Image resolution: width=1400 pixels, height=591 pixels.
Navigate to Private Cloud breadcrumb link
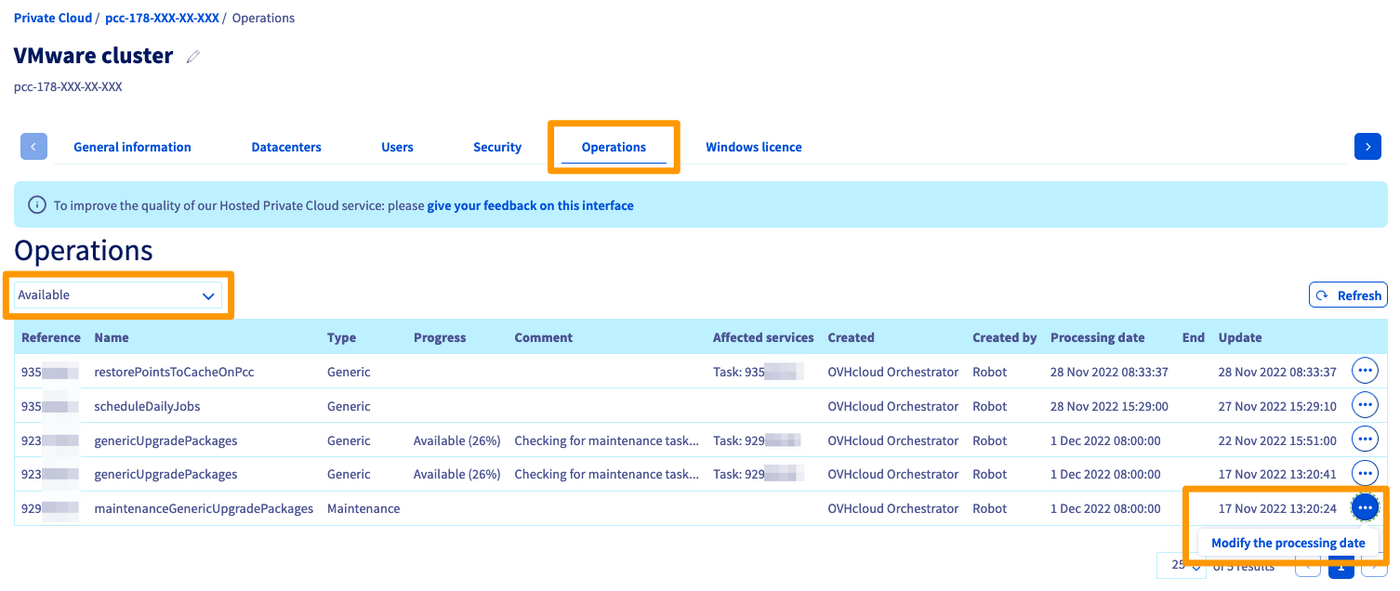click(x=52, y=18)
